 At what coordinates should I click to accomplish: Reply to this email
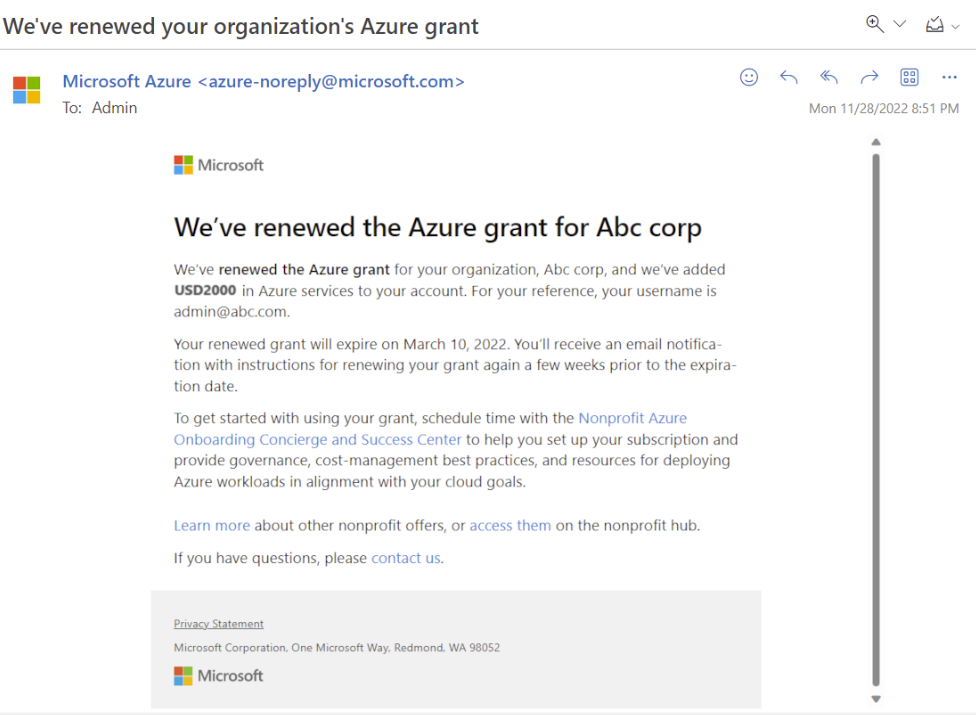tap(789, 77)
